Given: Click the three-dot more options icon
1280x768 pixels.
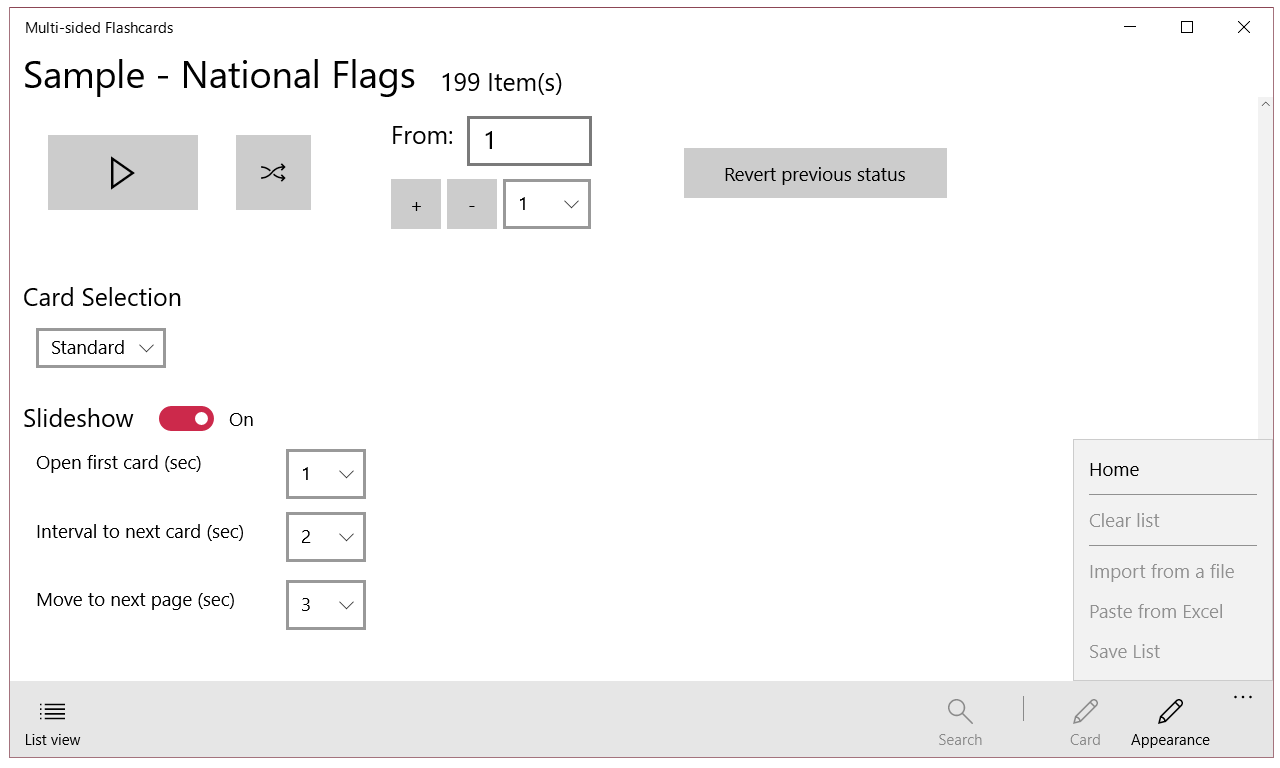Looking at the screenshot, I should (1243, 698).
